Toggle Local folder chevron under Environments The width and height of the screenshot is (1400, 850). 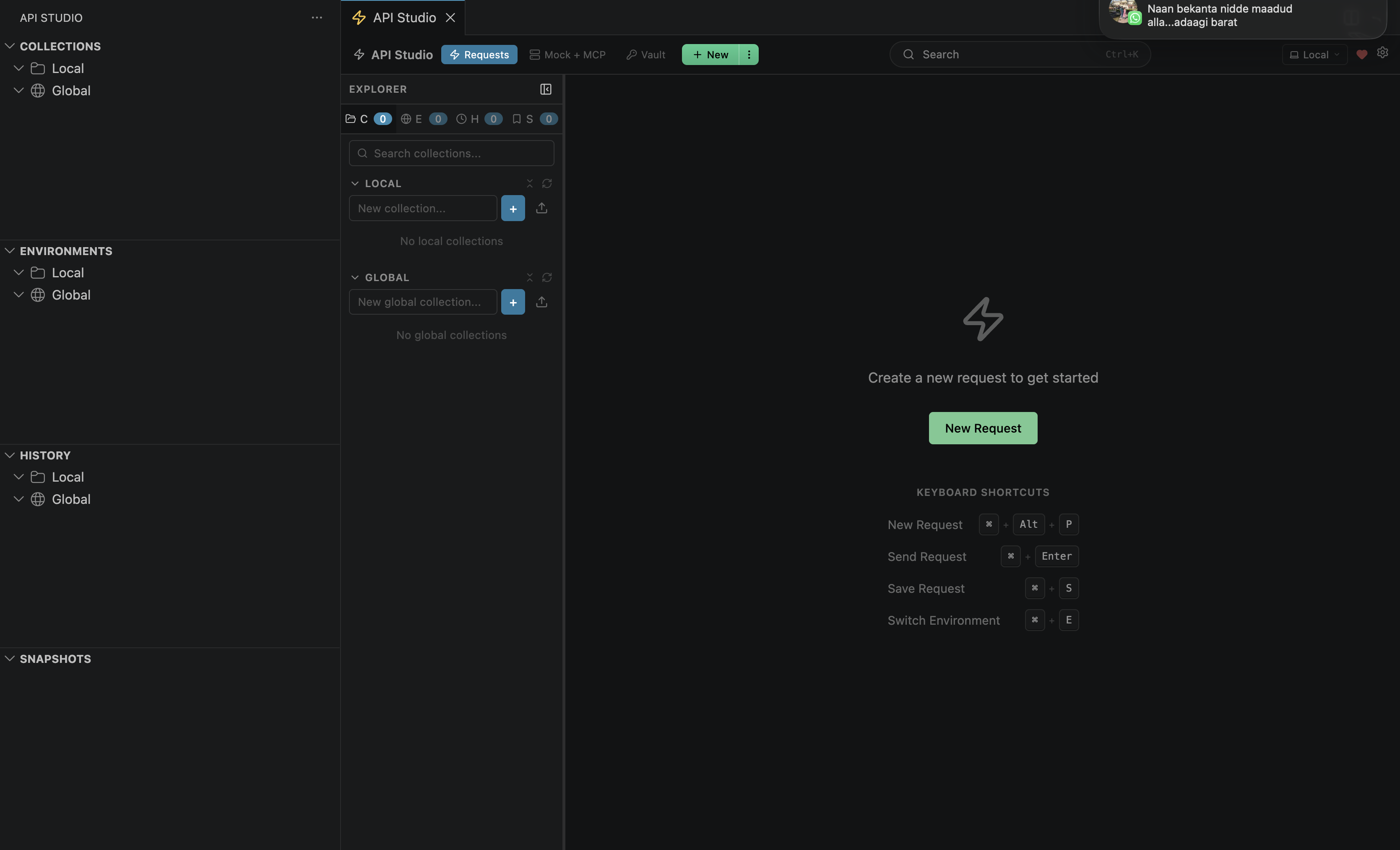click(x=19, y=273)
